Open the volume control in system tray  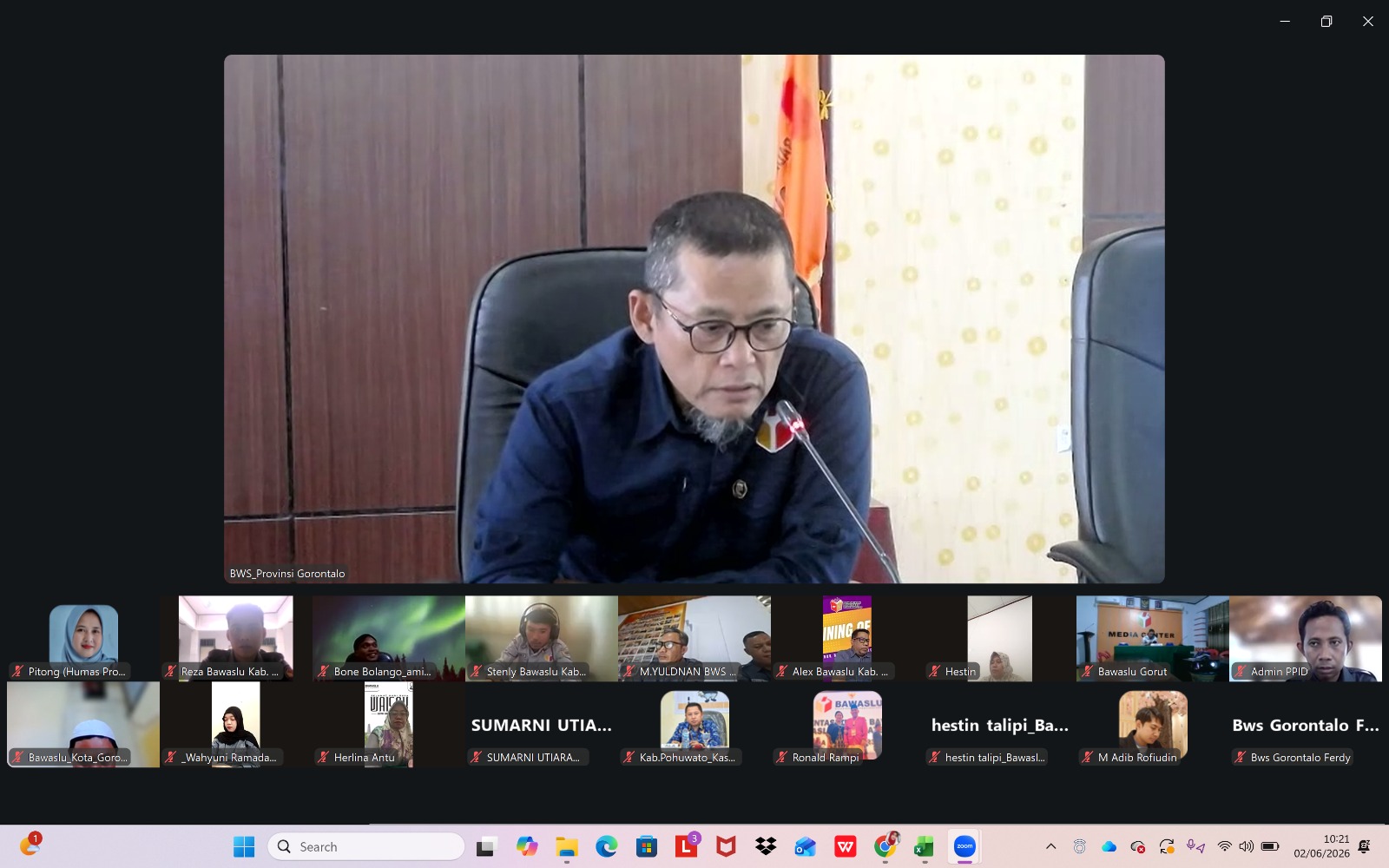pyautogui.click(x=1247, y=846)
